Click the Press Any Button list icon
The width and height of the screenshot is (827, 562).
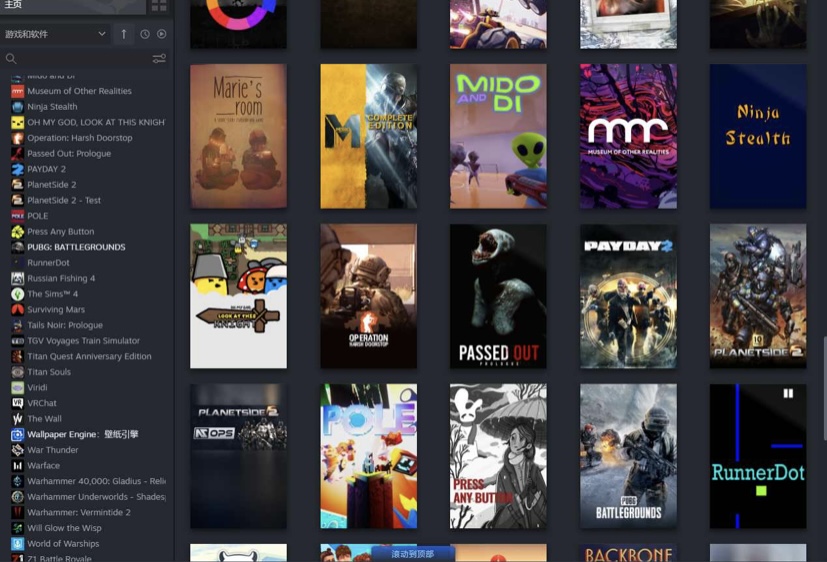[x=17, y=231]
